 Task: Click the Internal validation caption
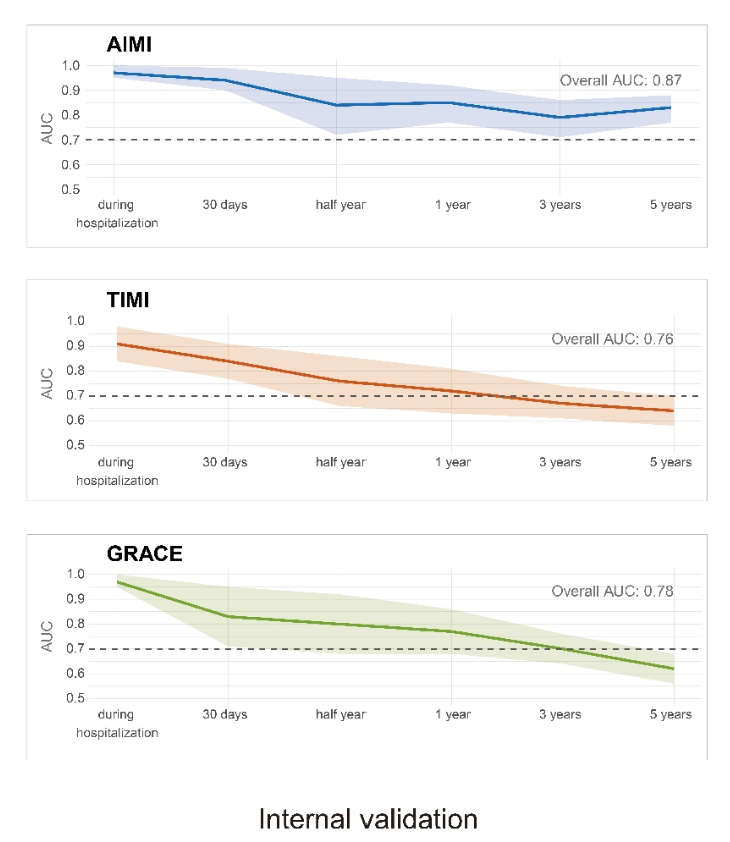pos(368,819)
